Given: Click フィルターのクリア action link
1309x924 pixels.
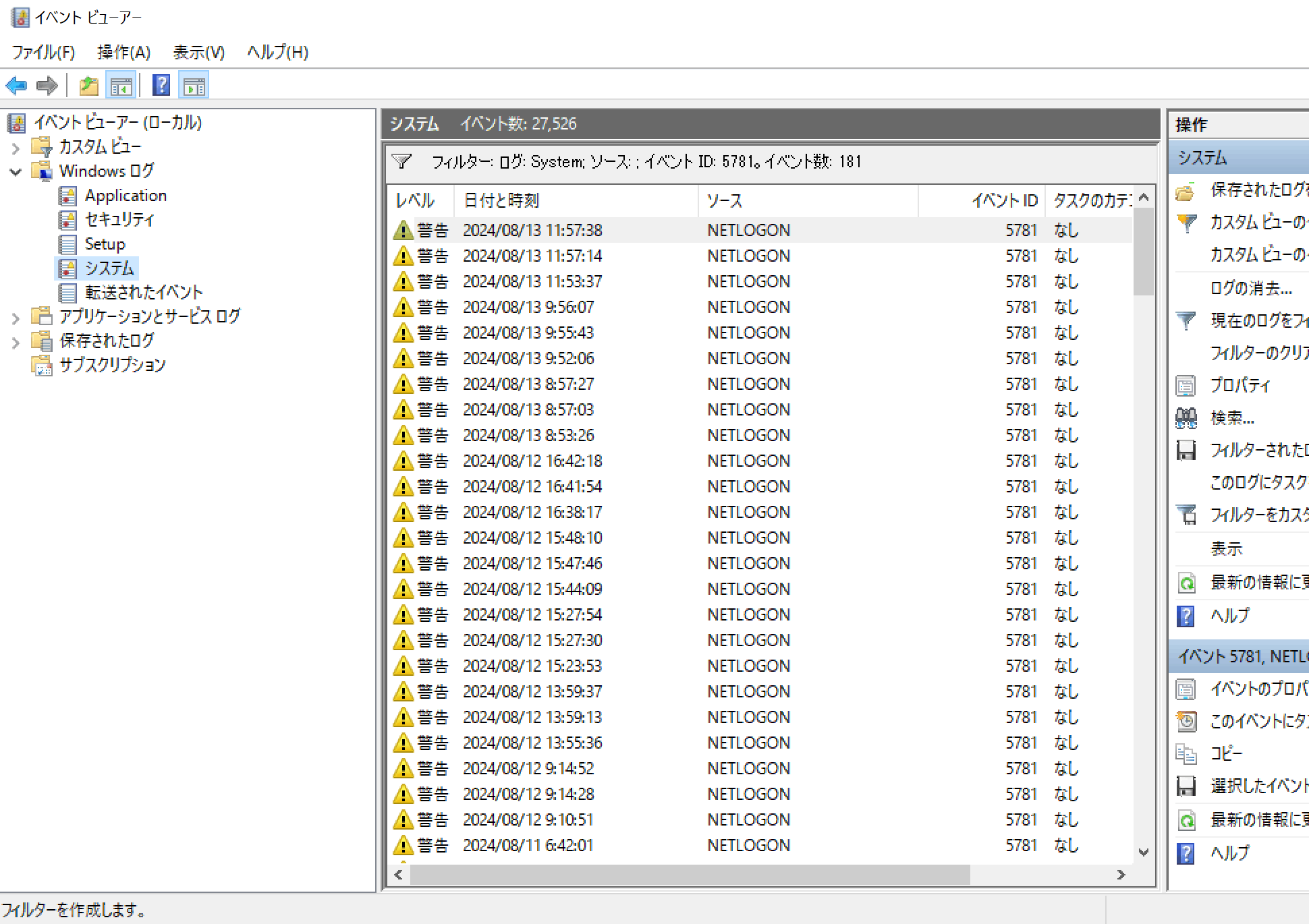Looking at the screenshot, I should (1259, 353).
